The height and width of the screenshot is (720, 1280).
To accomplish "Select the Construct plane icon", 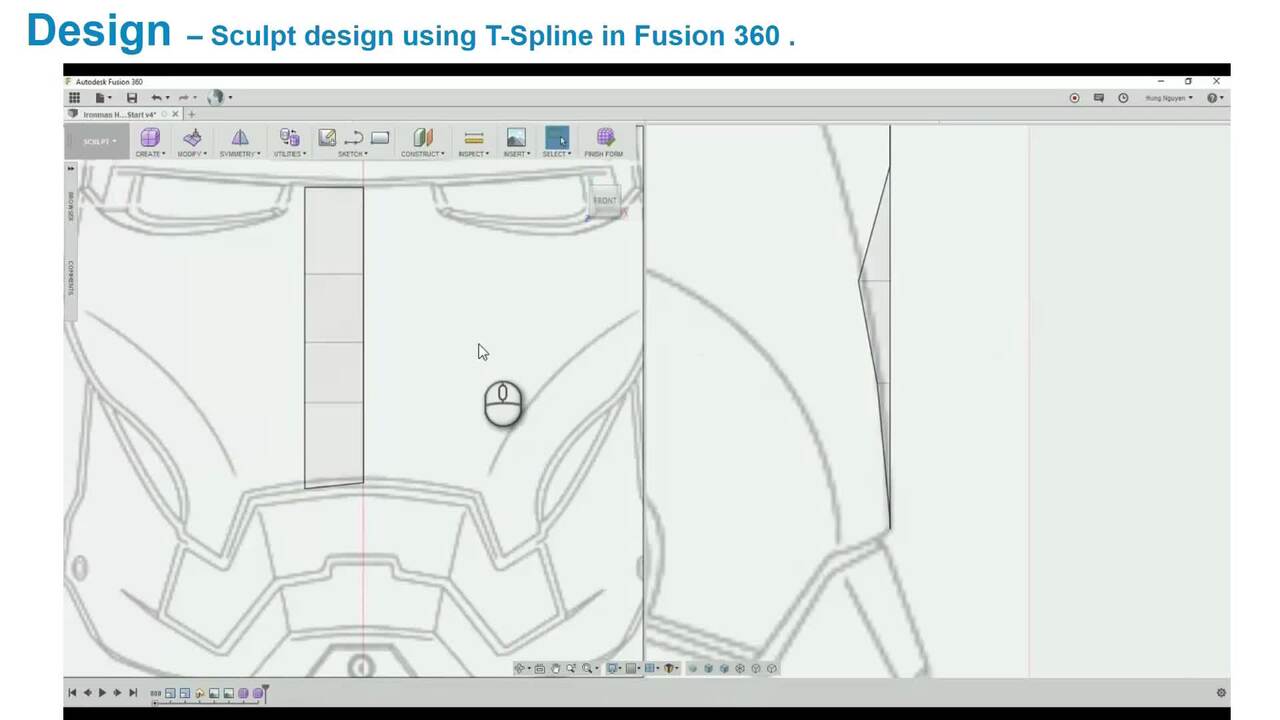I will (x=423, y=137).
